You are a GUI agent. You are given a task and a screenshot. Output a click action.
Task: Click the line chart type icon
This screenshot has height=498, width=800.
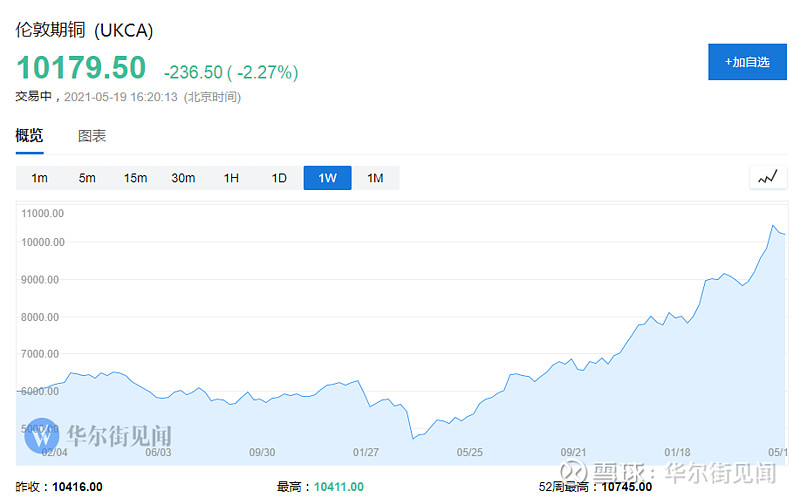point(767,178)
